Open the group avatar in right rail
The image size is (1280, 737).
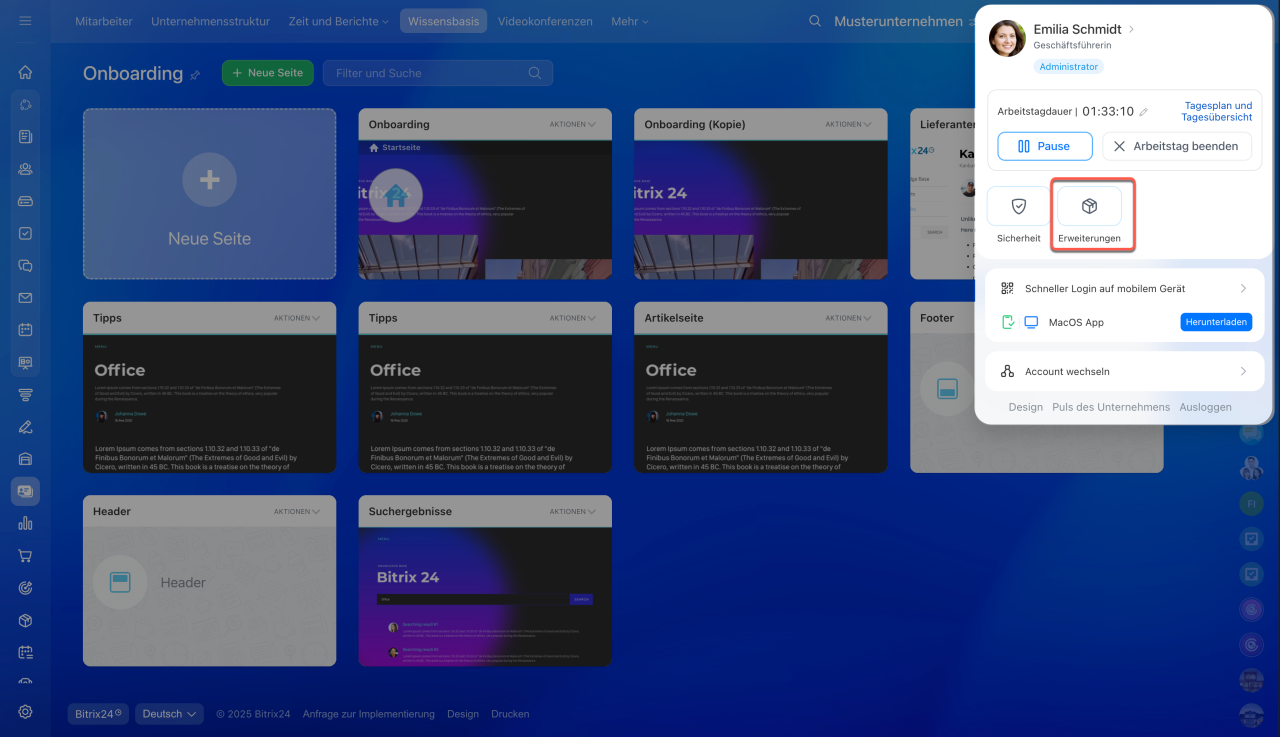tap(1250, 467)
